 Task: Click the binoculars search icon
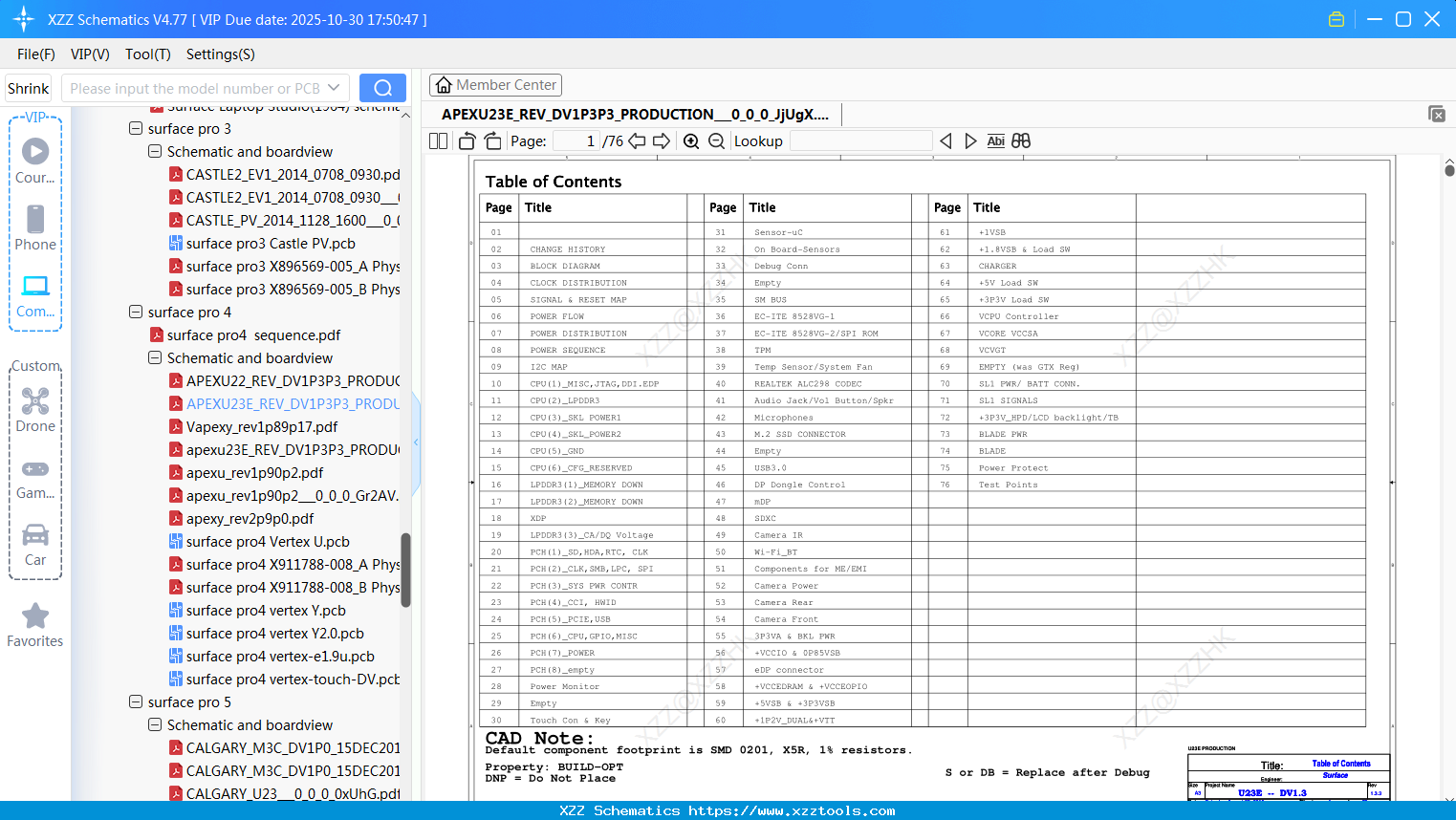(1021, 141)
